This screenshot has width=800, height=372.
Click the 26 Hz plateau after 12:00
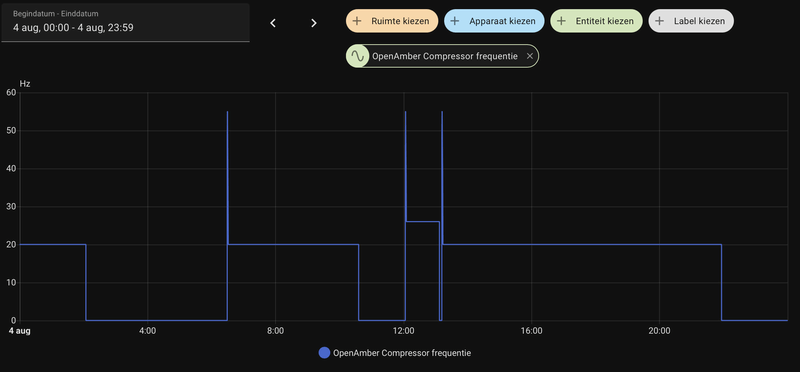click(x=422, y=221)
